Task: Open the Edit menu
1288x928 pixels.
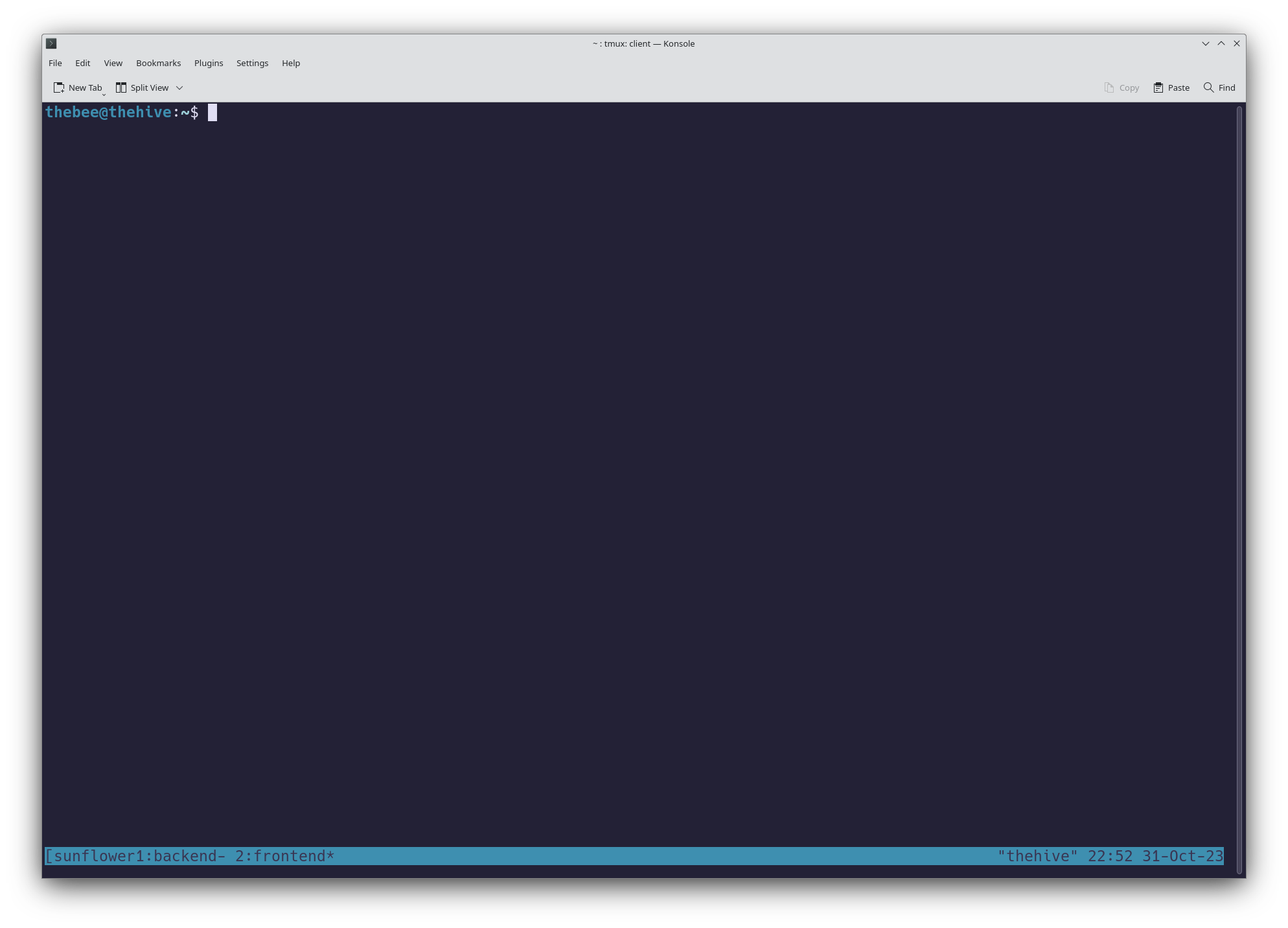Action: coord(82,63)
